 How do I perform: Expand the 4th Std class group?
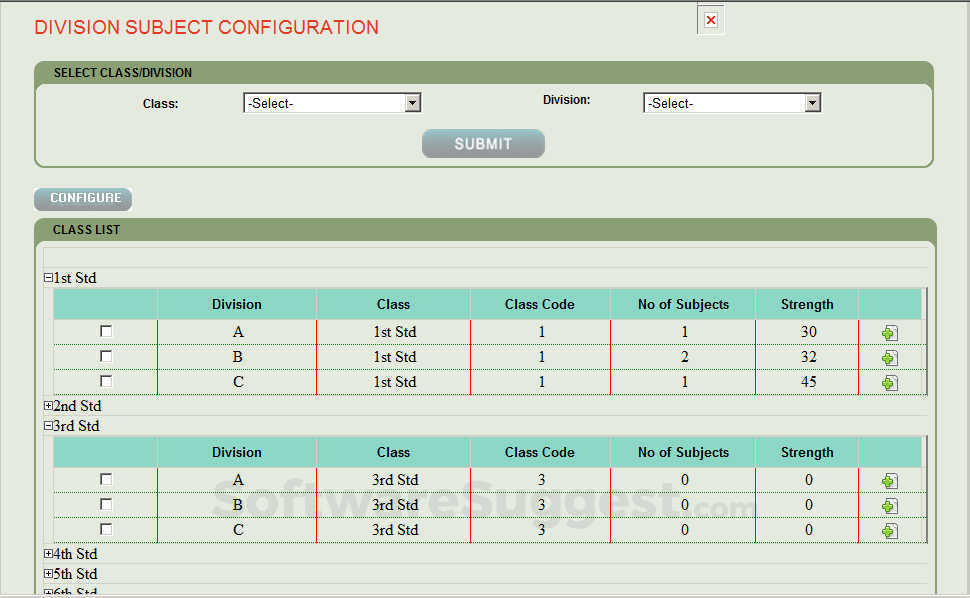(47, 554)
